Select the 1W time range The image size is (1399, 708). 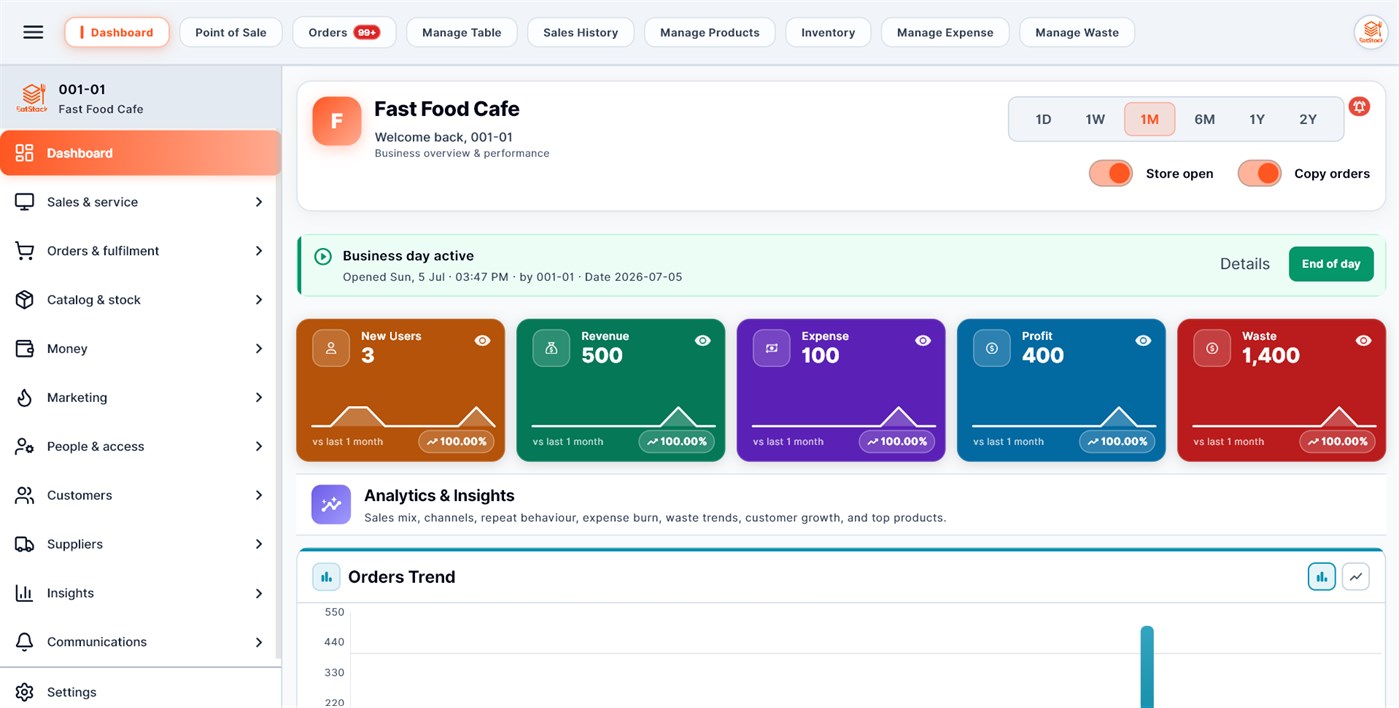point(1095,119)
